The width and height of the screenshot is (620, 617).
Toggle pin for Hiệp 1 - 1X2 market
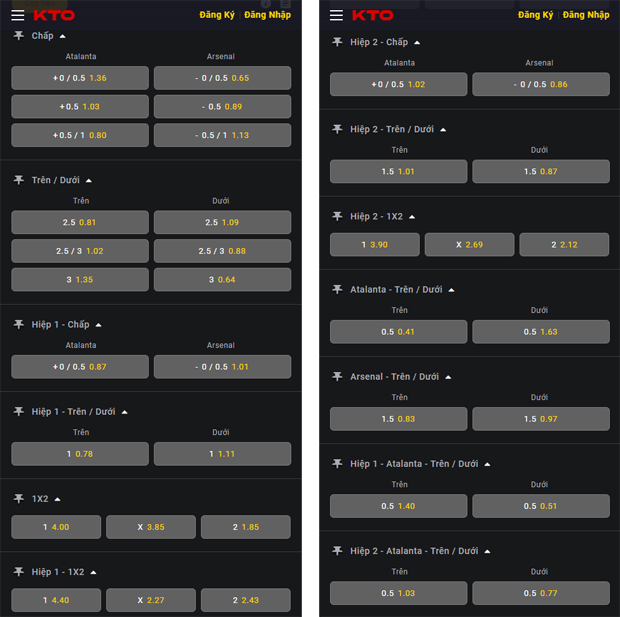click(19, 572)
